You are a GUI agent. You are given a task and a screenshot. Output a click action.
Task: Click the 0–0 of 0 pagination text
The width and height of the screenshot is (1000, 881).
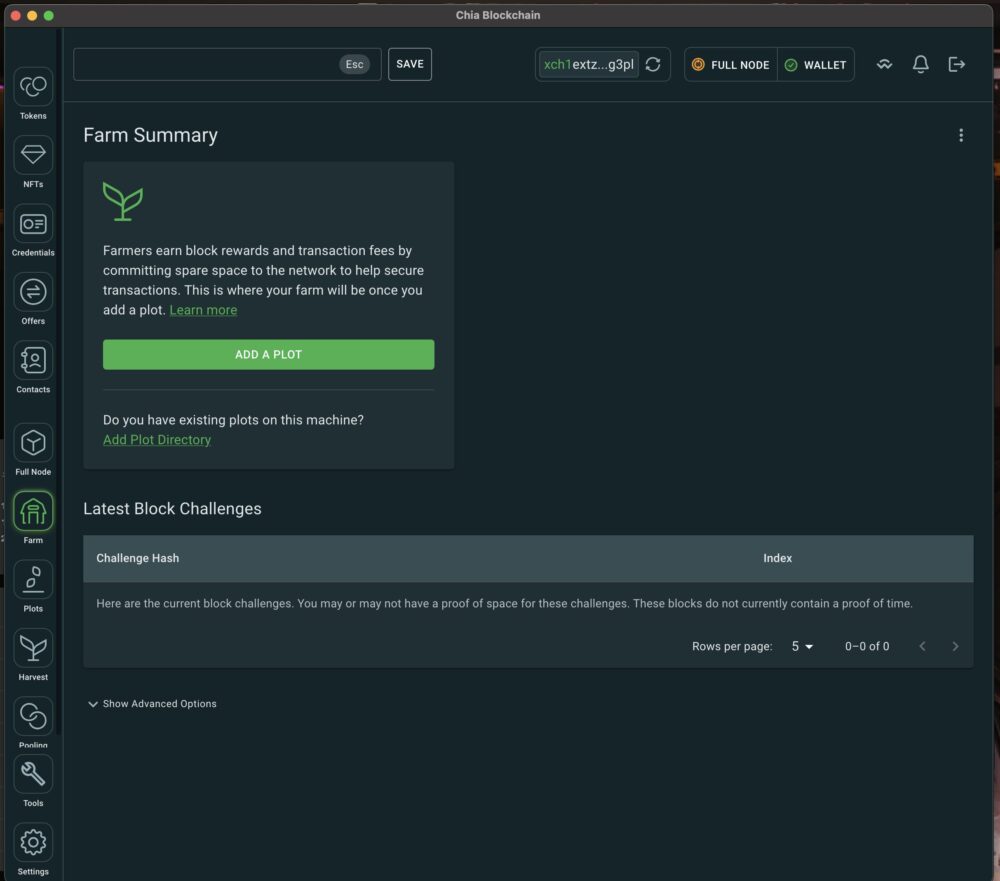867,646
